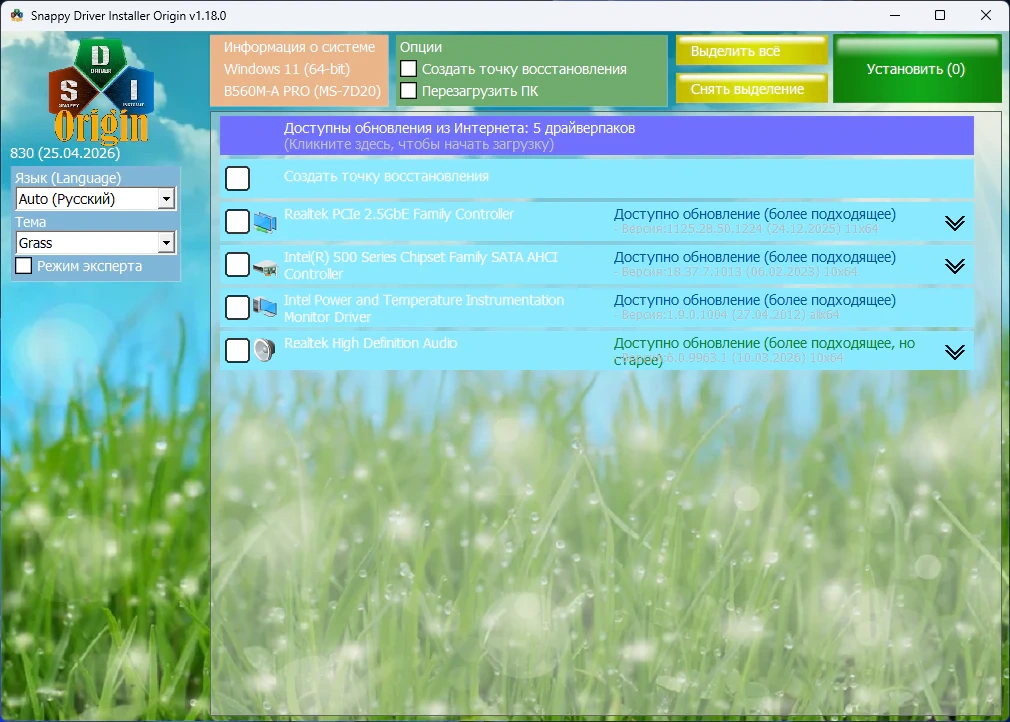Click the speaker icon for Realtek High Definition Audio

pos(265,350)
